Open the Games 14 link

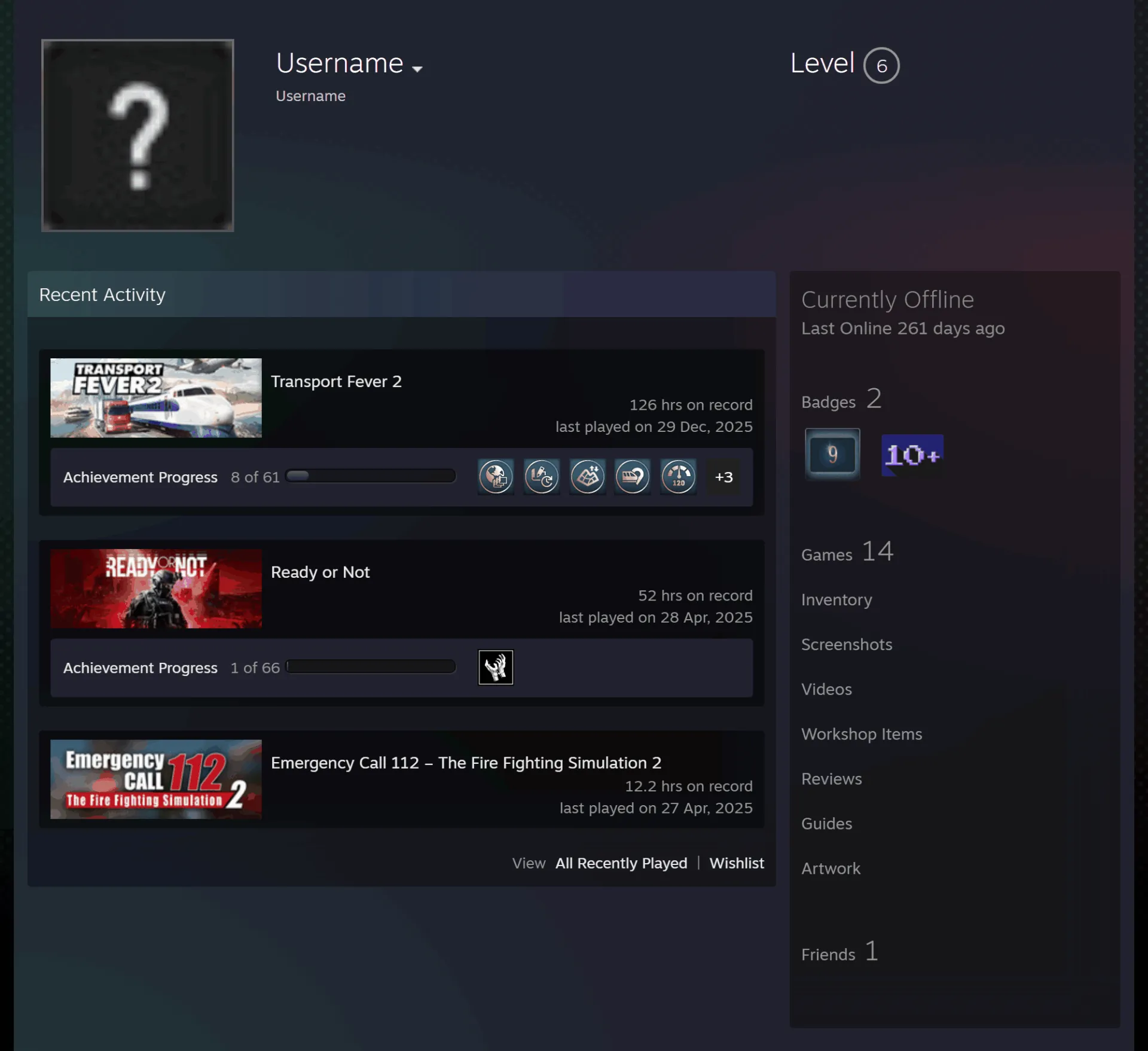coord(847,552)
